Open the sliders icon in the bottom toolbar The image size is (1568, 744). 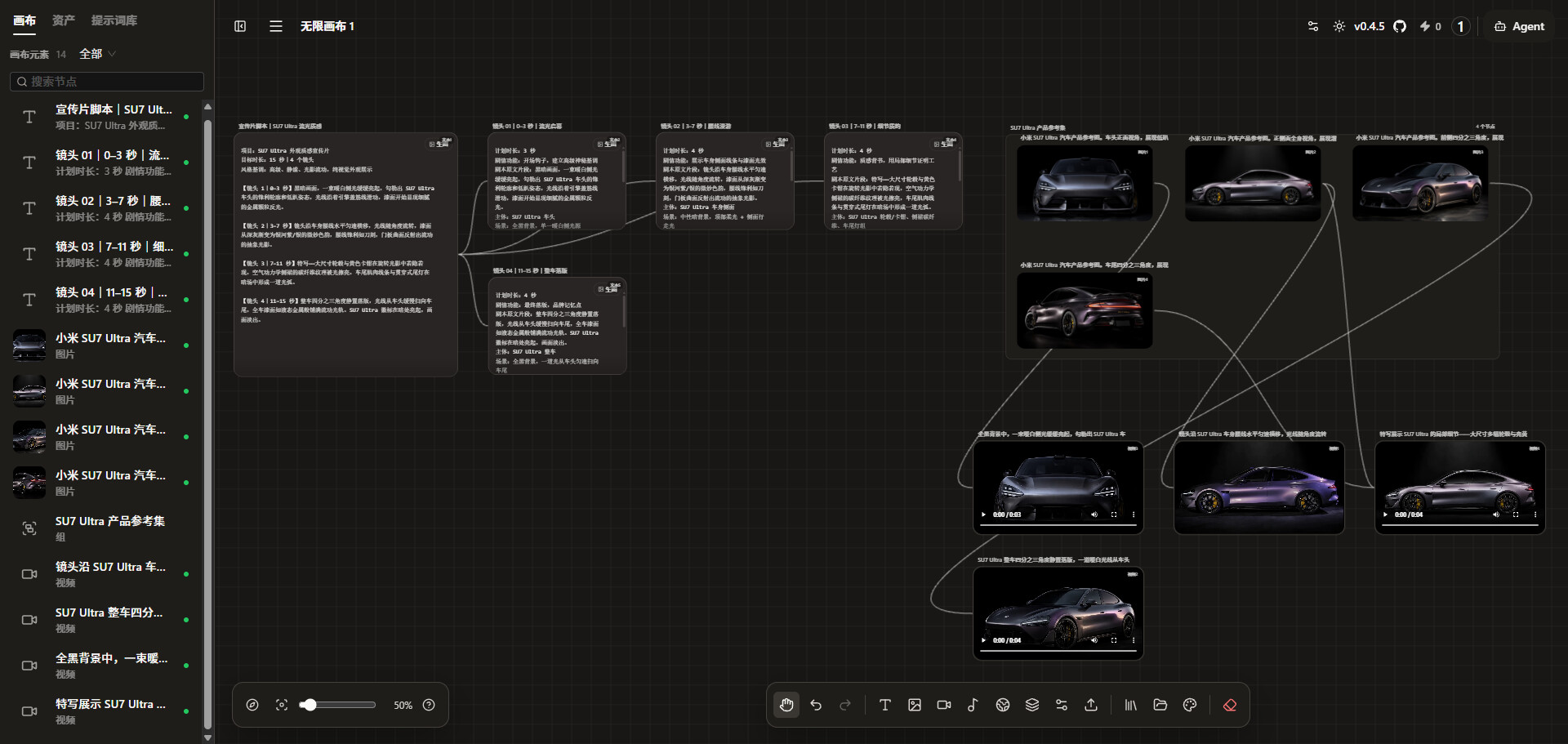tap(1062, 705)
